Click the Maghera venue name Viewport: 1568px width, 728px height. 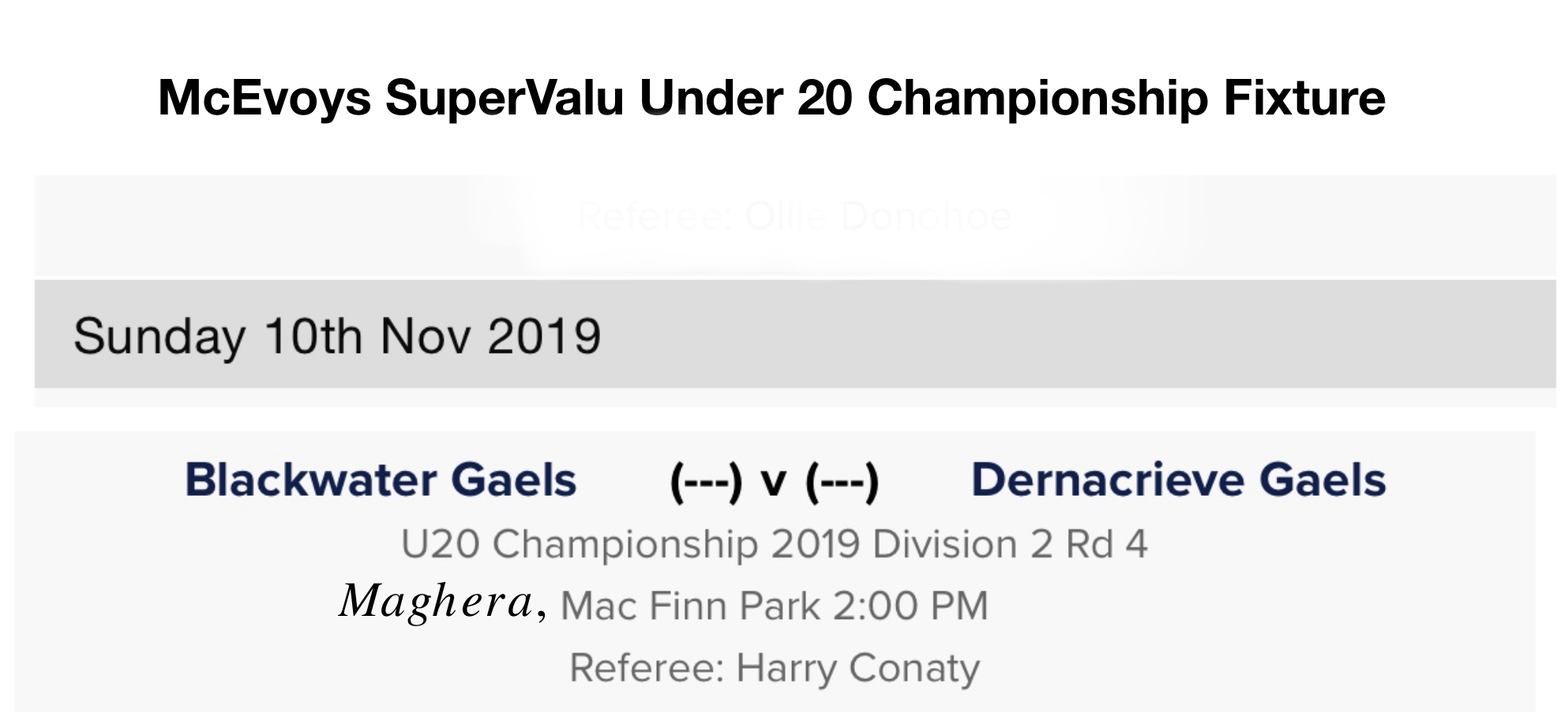pyautogui.click(x=437, y=602)
